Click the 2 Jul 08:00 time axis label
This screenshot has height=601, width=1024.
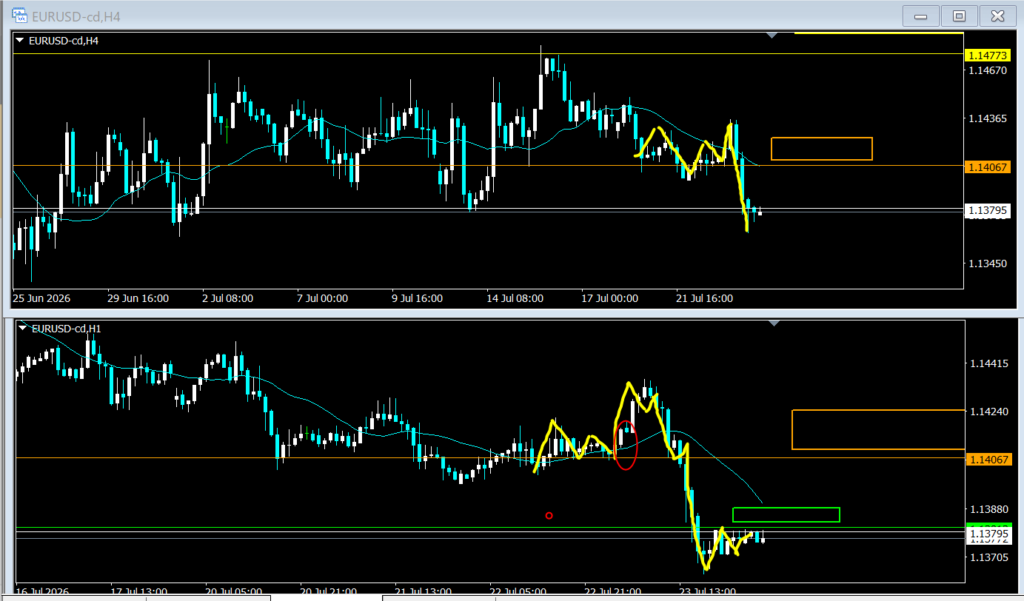click(x=227, y=299)
